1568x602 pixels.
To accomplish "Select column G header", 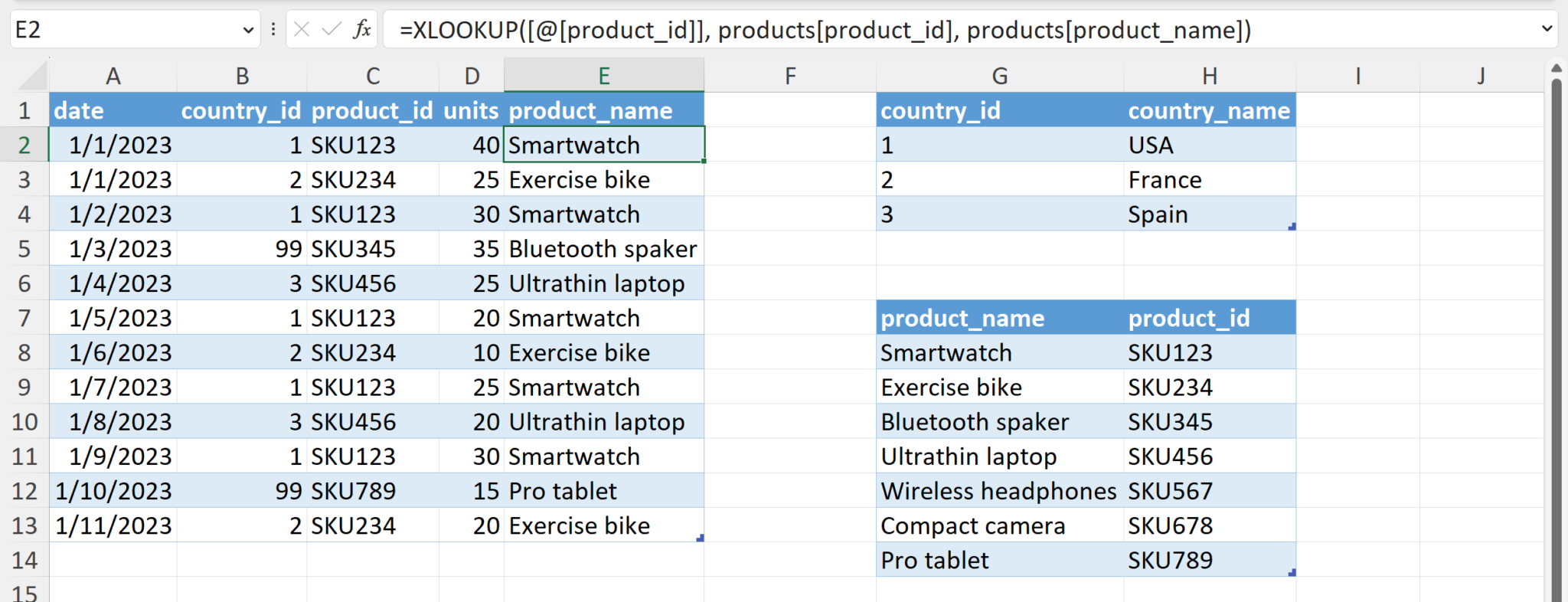I will [999, 76].
